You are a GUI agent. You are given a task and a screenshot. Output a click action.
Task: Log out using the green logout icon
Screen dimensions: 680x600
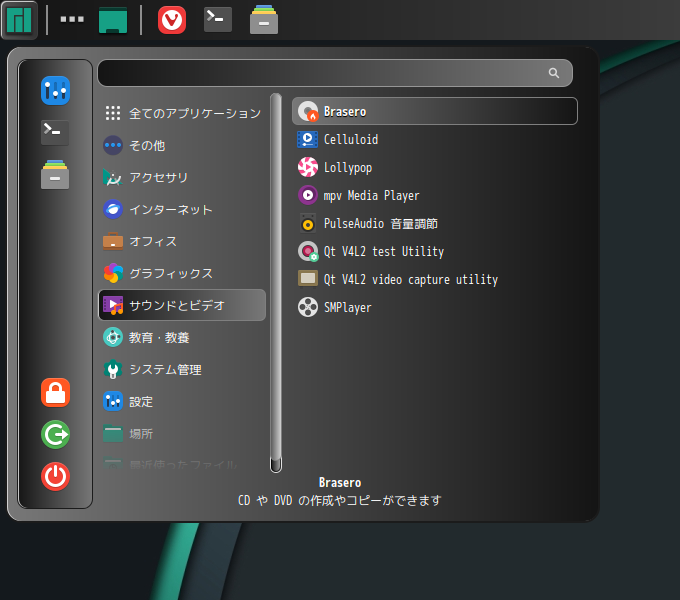click(x=56, y=434)
